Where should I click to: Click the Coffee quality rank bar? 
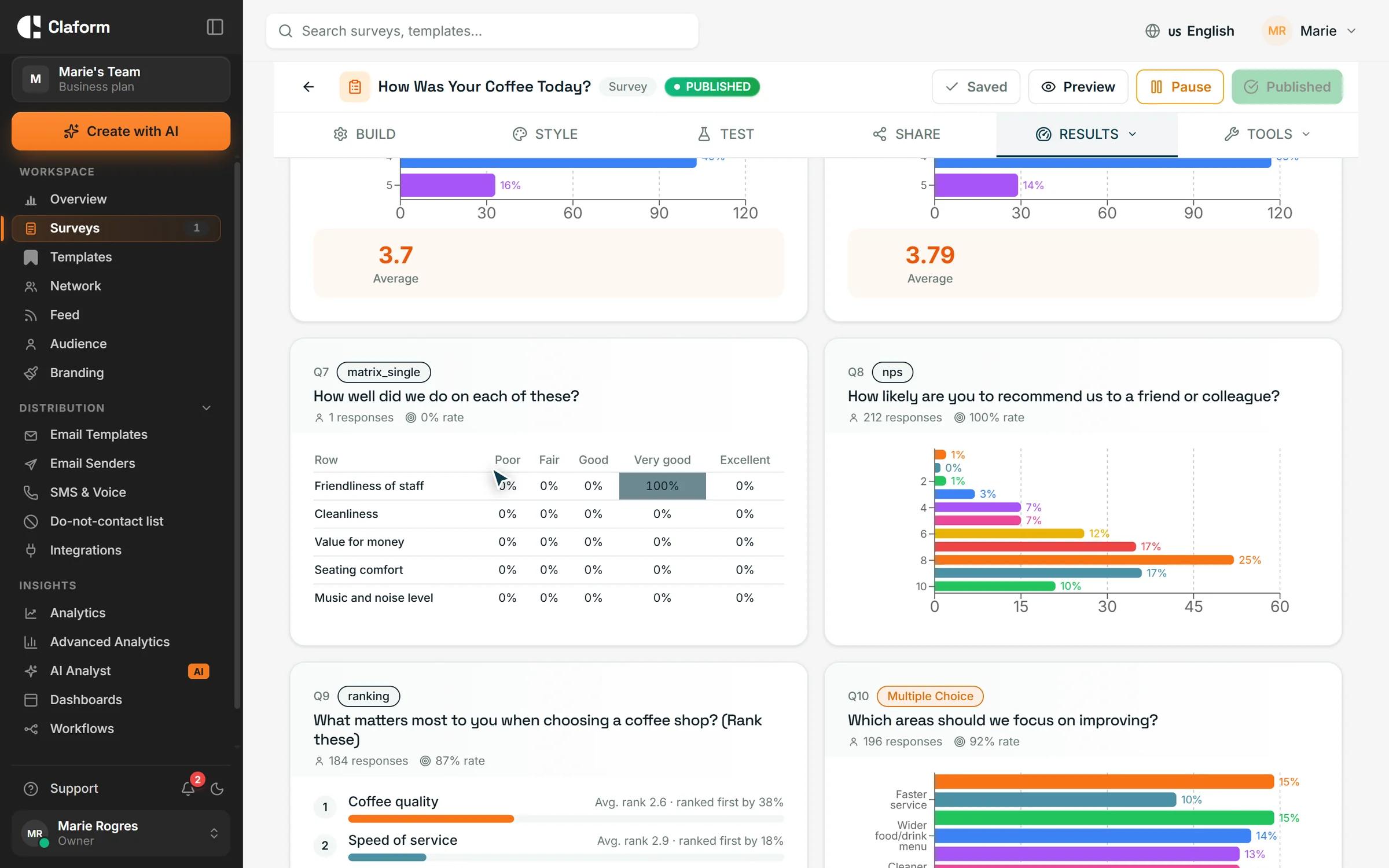(x=566, y=819)
